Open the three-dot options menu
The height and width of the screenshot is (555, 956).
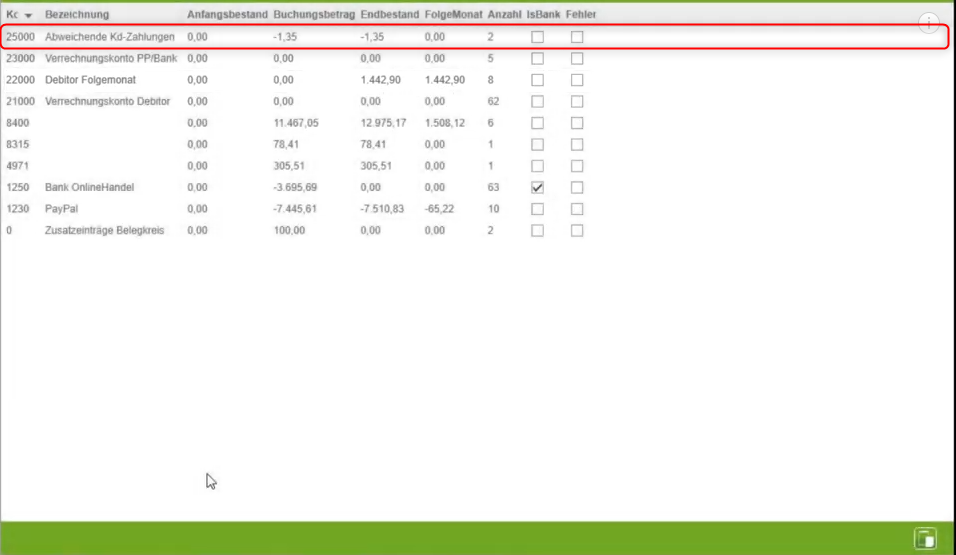tap(928, 24)
